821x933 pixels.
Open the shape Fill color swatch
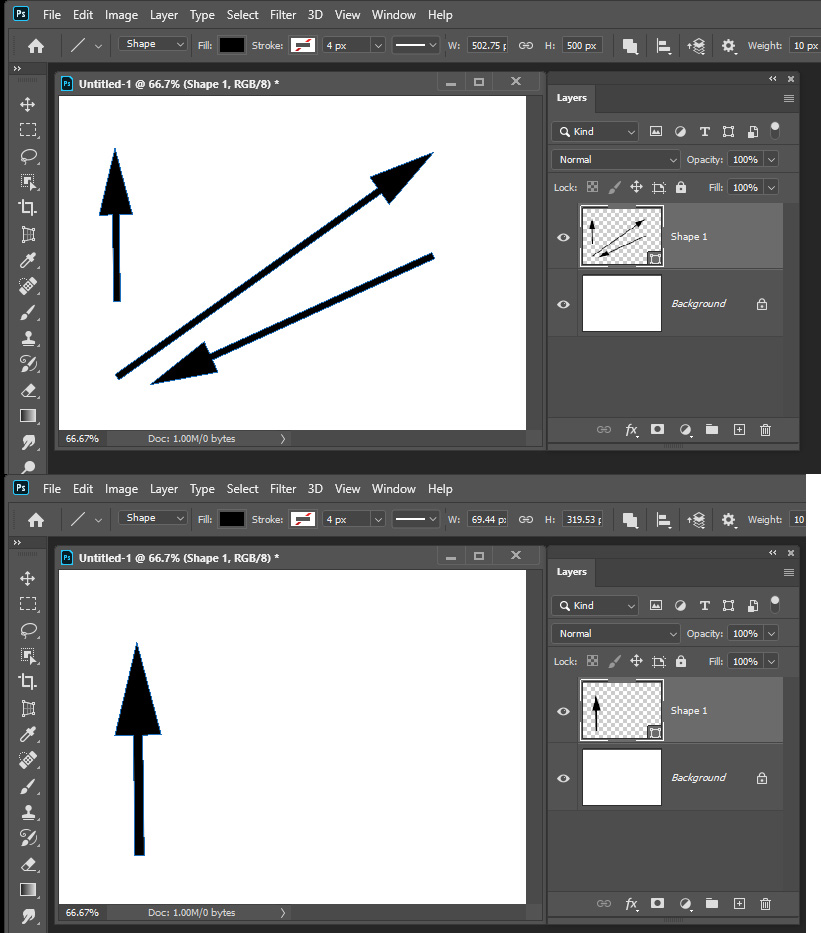tap(232, 45)
